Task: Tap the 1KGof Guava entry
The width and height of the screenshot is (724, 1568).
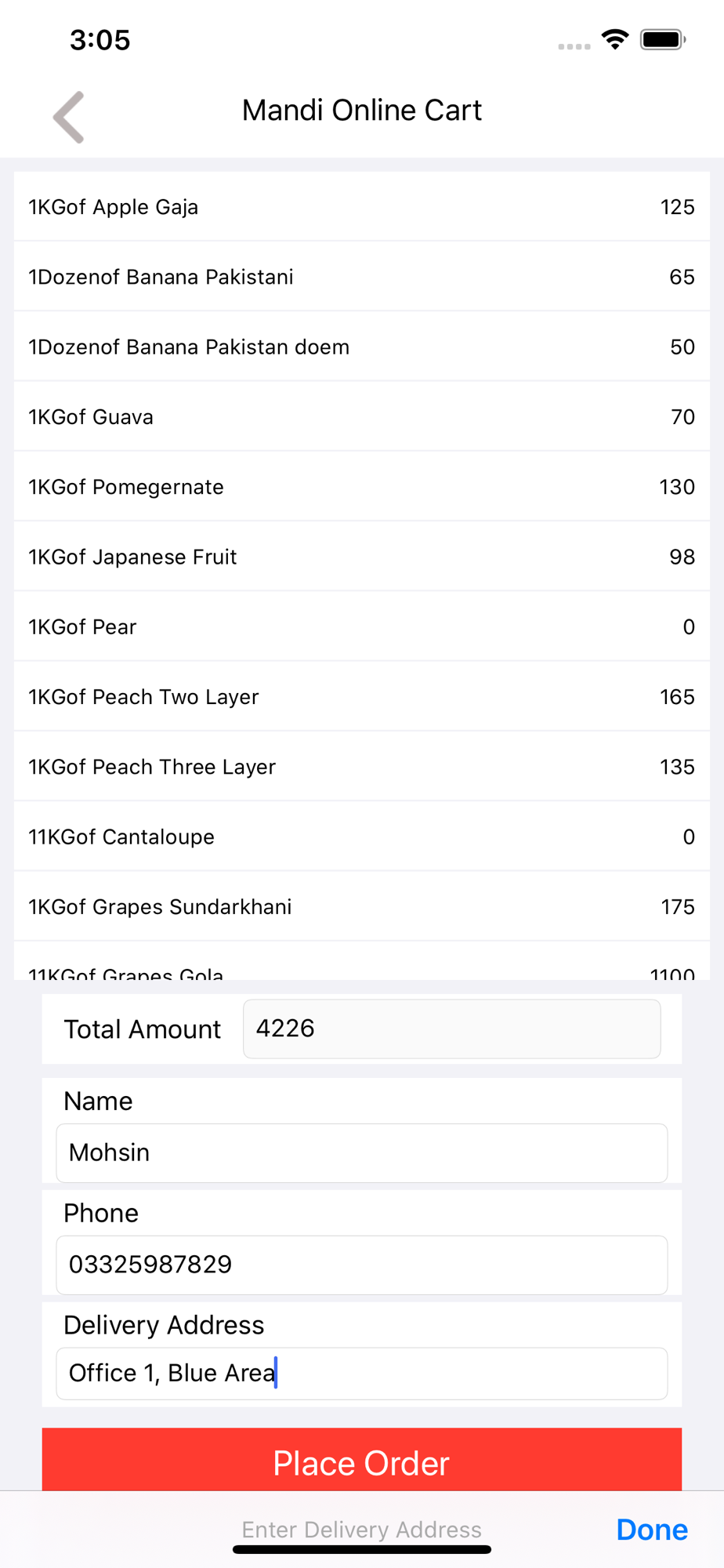Action: (x=362, y=416)
